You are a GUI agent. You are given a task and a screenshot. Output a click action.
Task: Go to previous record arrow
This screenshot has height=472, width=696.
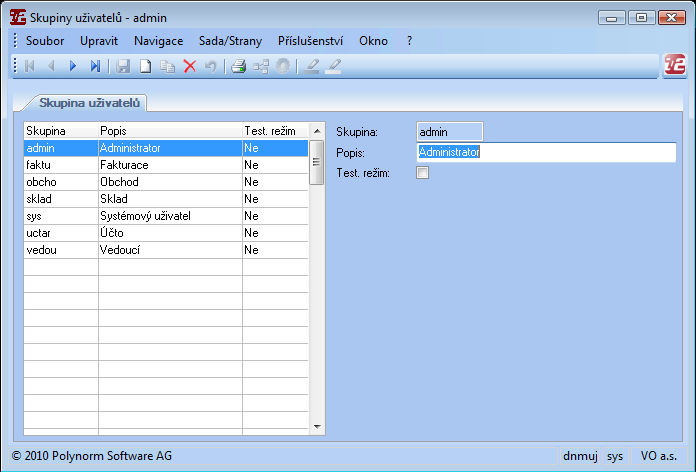tap(51, 66)
